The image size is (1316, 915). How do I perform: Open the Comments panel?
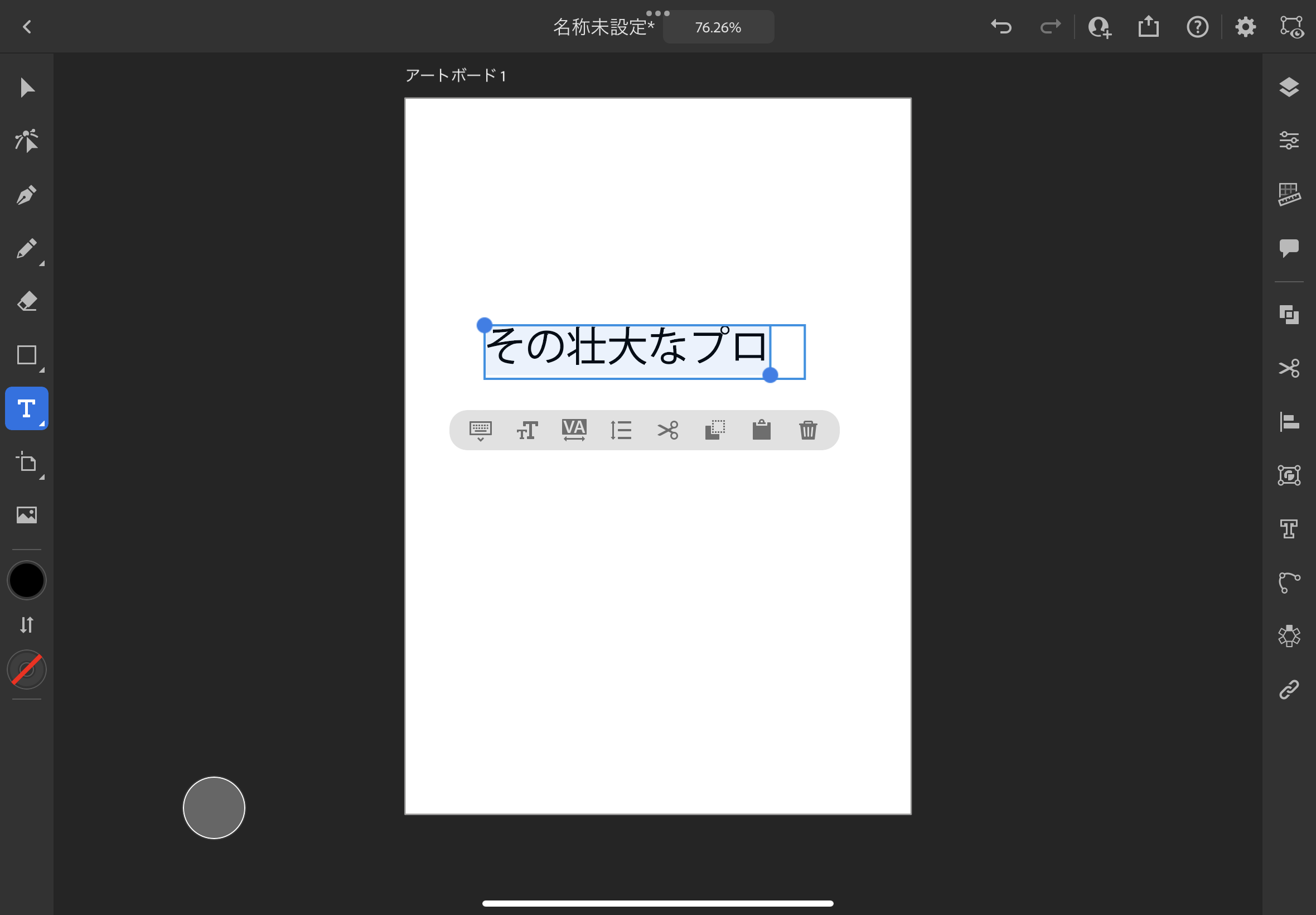tap(1289, 247)
